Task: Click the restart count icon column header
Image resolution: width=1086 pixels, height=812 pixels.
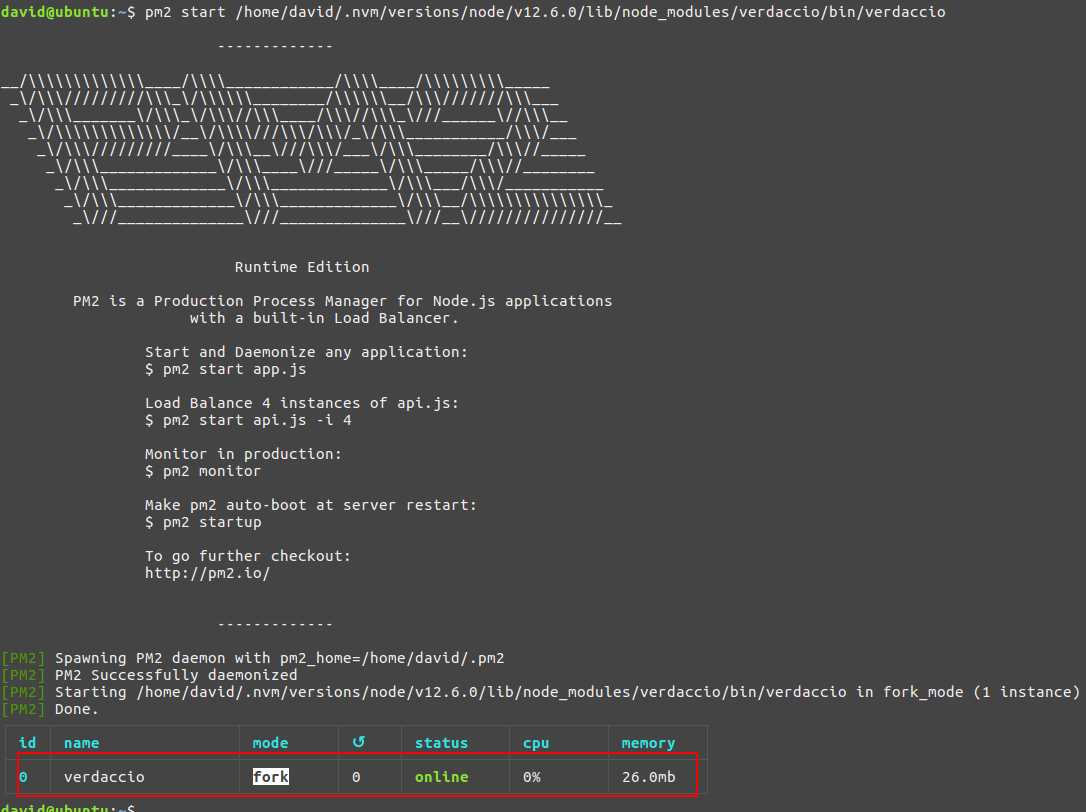Action: [359, 743]
